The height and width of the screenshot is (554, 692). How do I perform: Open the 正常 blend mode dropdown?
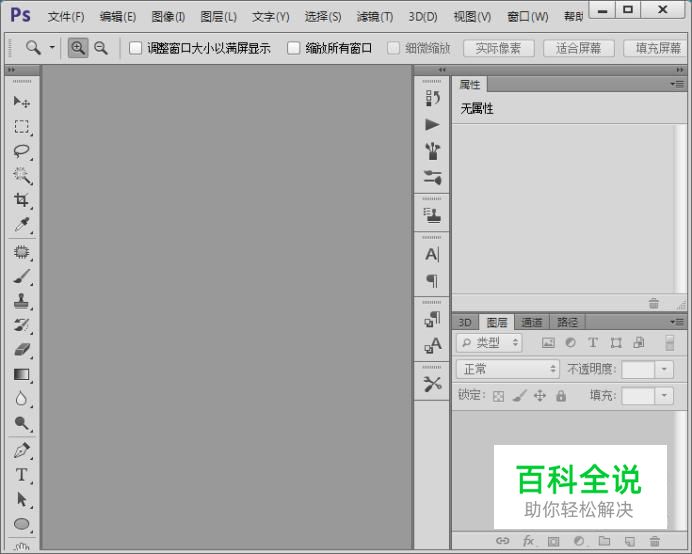[x=508, y=369]
